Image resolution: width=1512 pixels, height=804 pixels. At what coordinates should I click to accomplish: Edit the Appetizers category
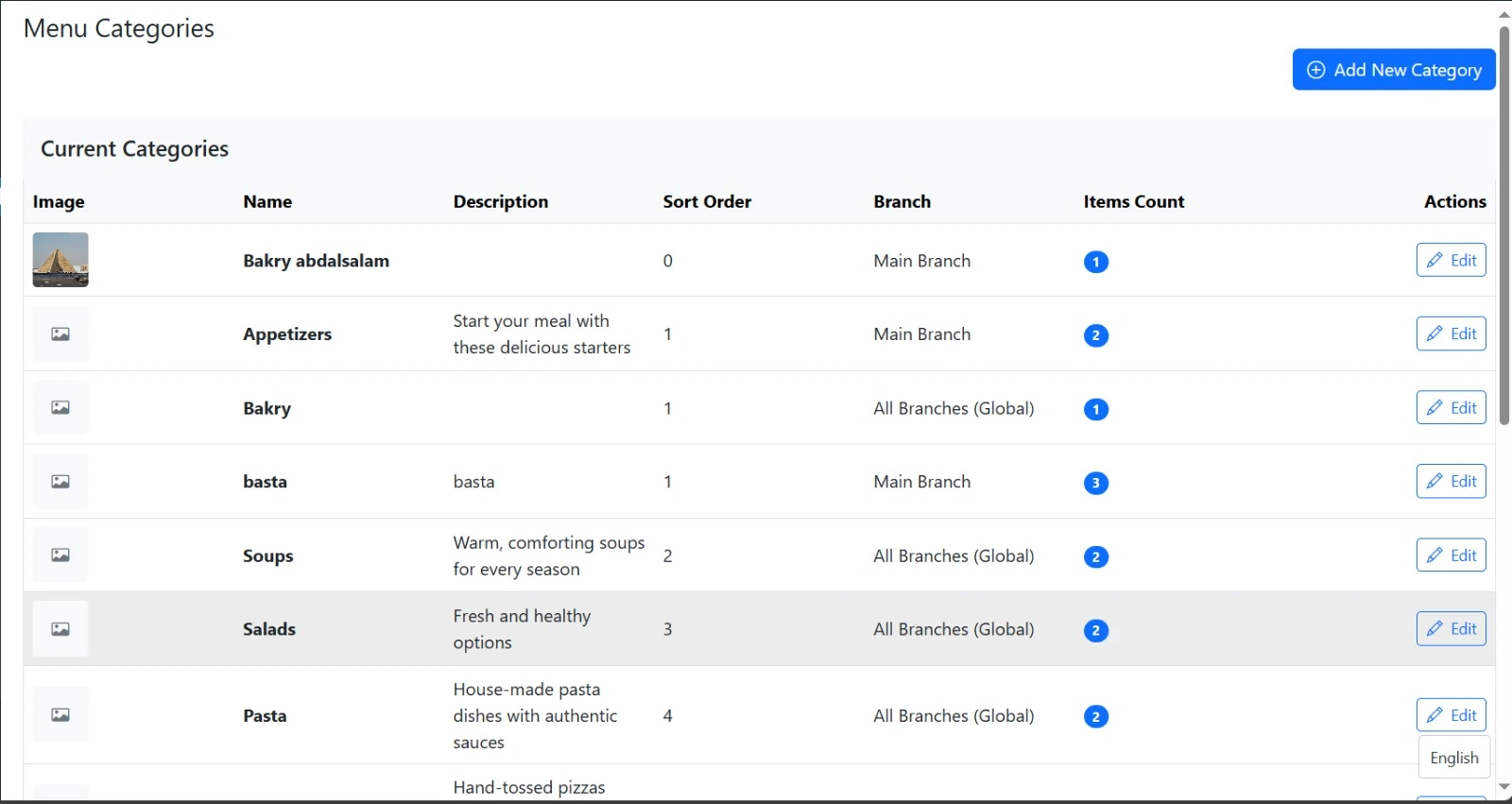1451,334
